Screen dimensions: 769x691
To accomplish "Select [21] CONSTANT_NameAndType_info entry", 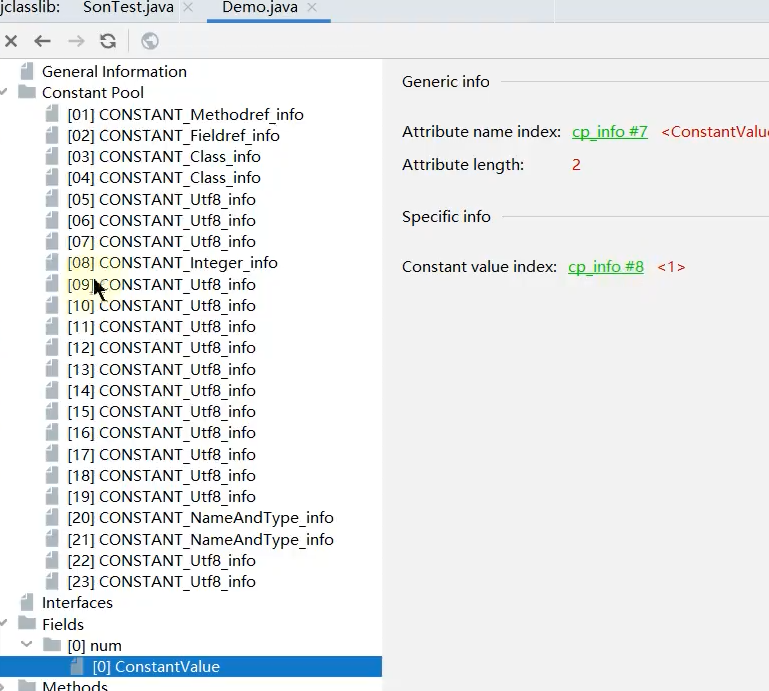I will pos(201,540).
